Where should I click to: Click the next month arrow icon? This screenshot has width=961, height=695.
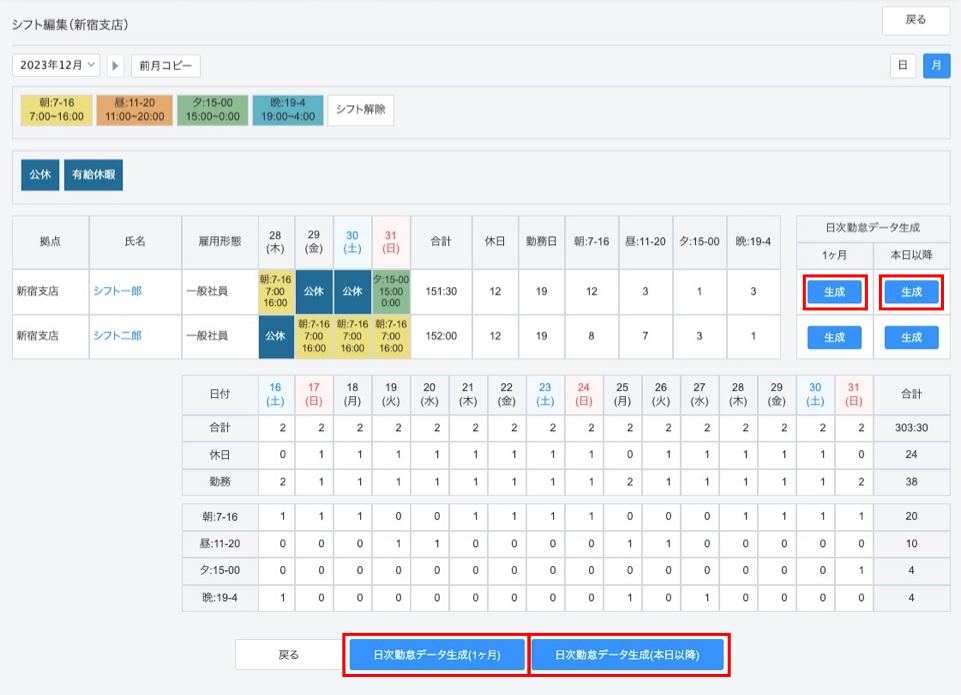point(116,66)
